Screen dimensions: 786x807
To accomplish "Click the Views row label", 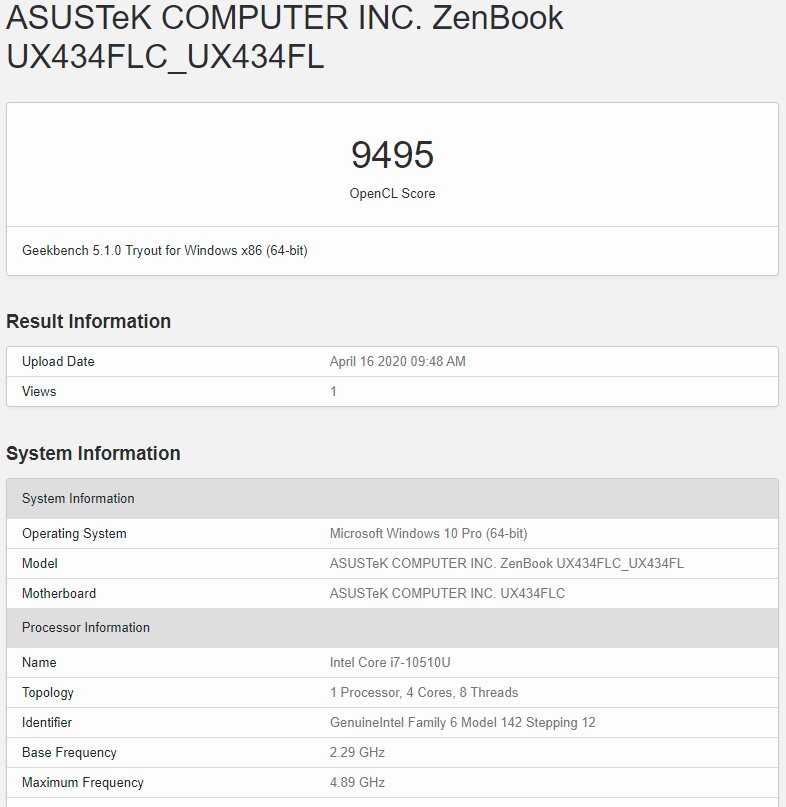I will (x=39, y=391).
